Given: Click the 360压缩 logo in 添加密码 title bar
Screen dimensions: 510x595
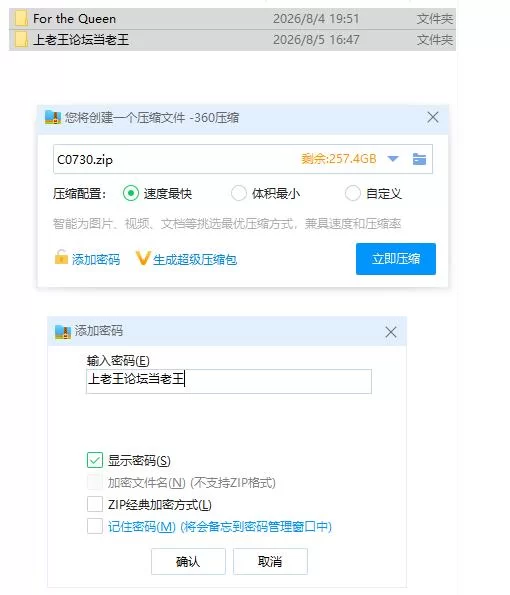Looking at the screenshot, I should click(x=63, y=332).
